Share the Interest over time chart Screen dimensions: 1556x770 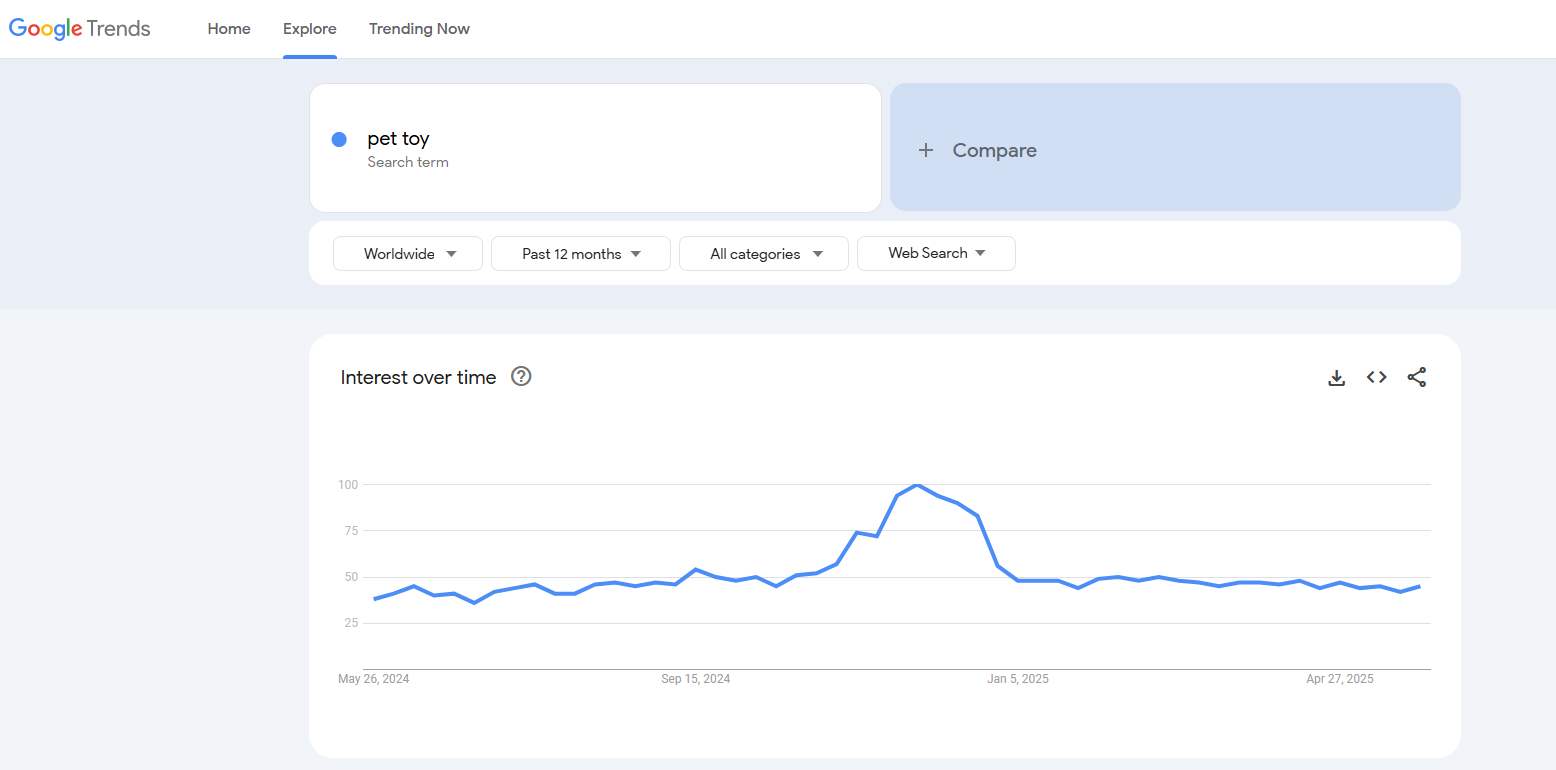point(1417,377)
